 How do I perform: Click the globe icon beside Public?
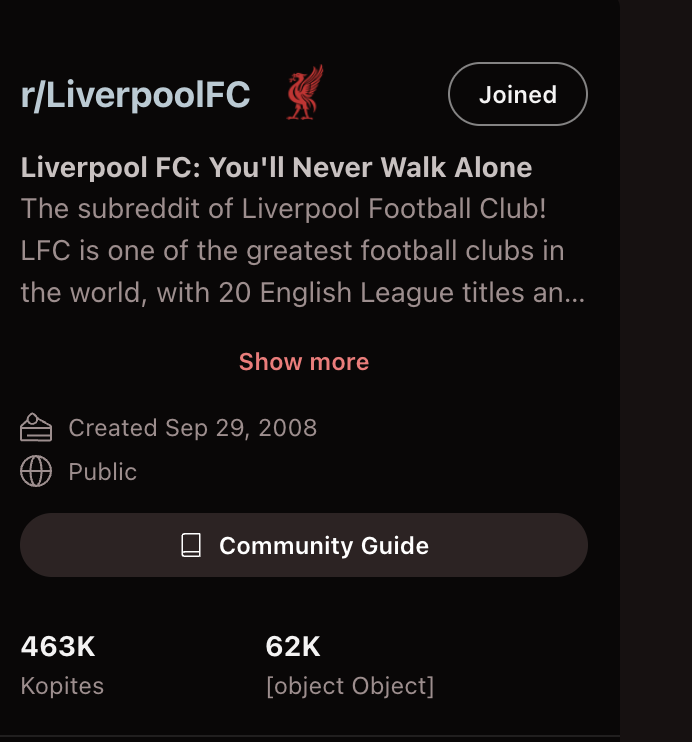36,472
